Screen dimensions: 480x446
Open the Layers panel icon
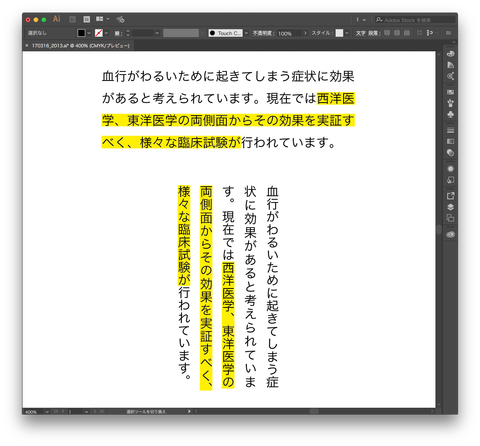pyautogui.click(x=450, y=207)
